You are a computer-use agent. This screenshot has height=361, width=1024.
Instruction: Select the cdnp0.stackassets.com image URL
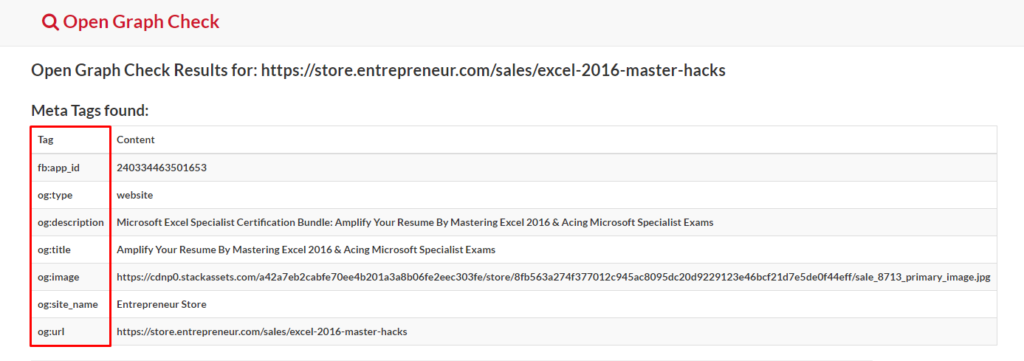pyautogui.click(x=554, y=277)
